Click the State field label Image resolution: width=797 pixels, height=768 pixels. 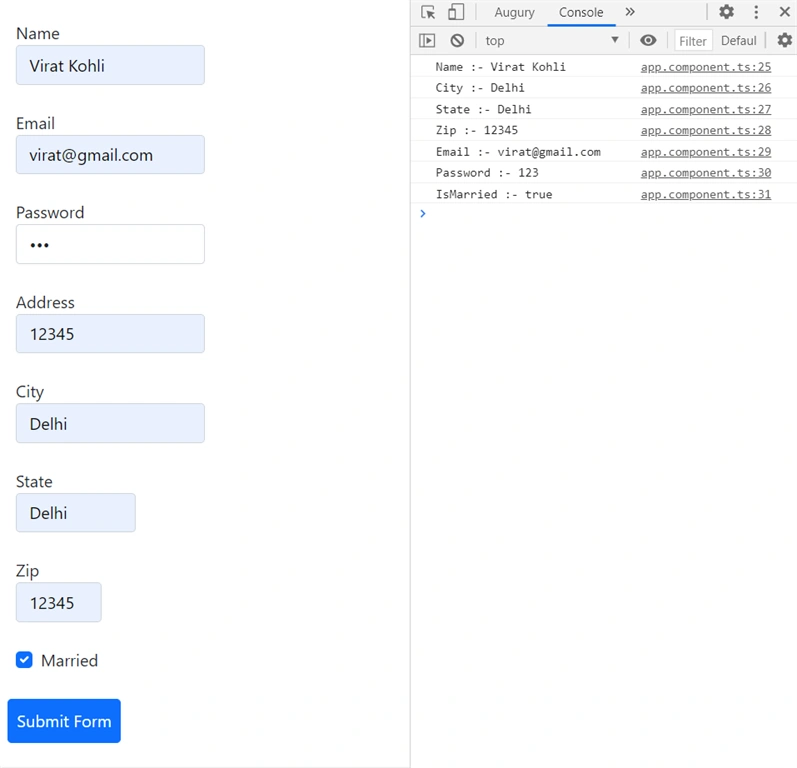(x=34, y=481)
